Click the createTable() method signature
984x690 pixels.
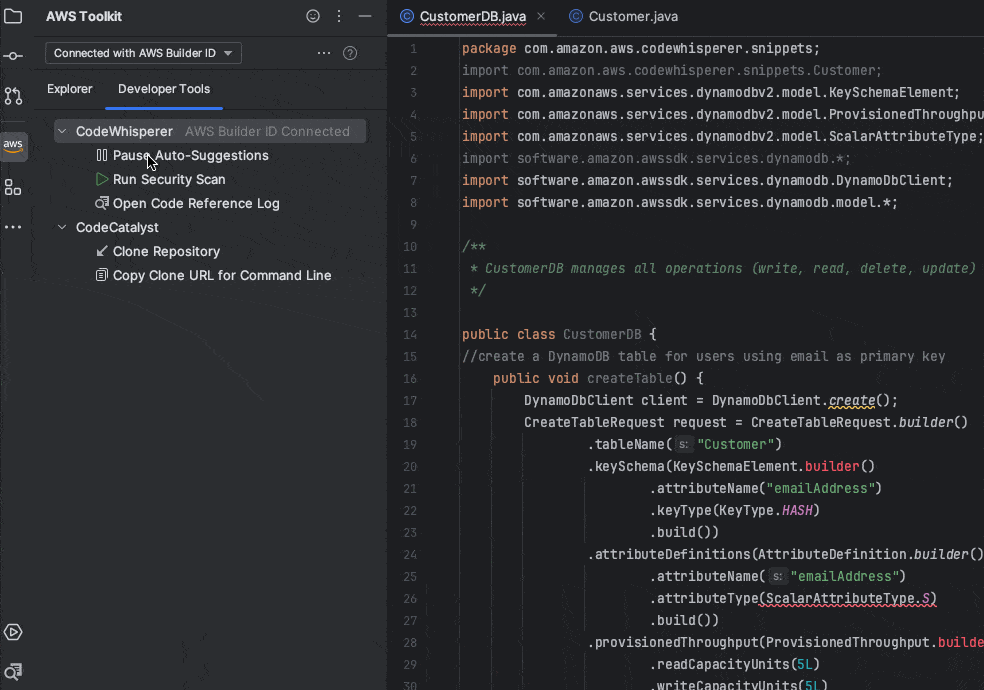pos(598,378)
